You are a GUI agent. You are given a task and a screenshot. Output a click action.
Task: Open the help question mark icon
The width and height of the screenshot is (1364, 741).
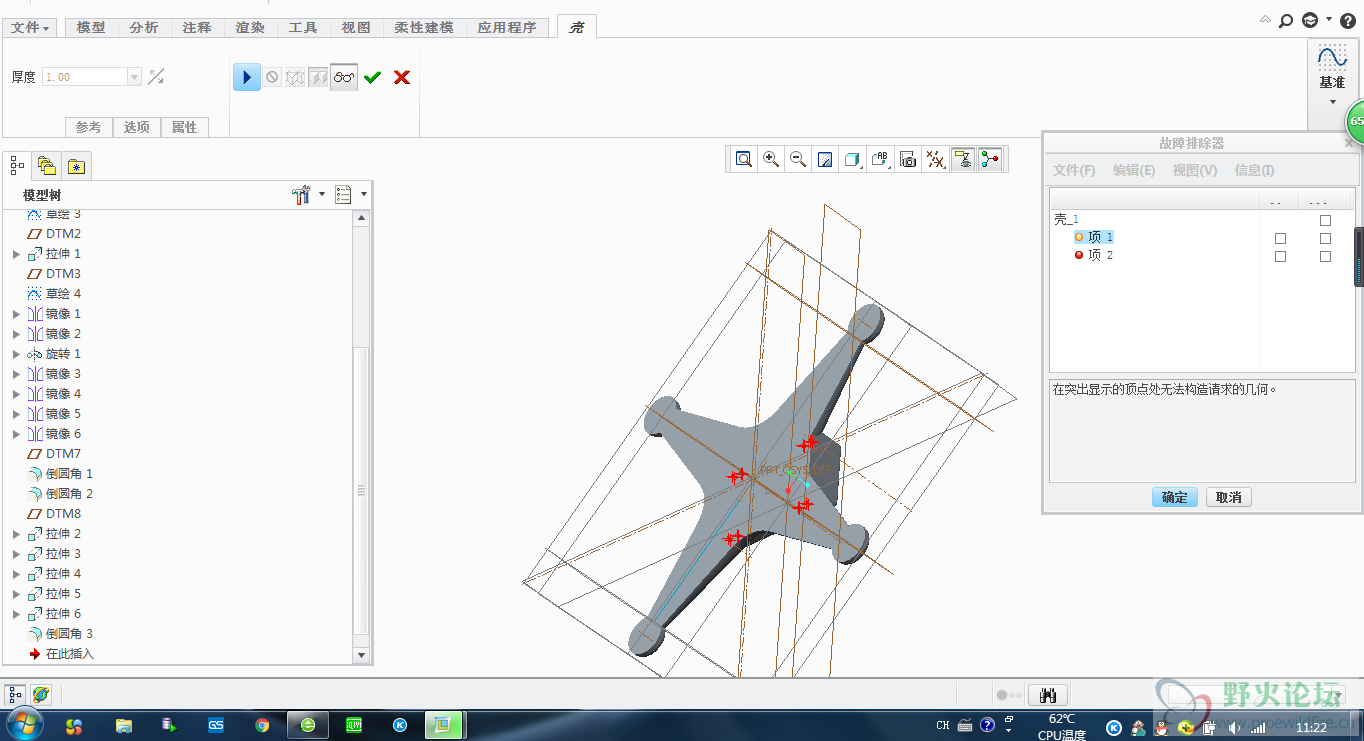tap(1348, 20)
